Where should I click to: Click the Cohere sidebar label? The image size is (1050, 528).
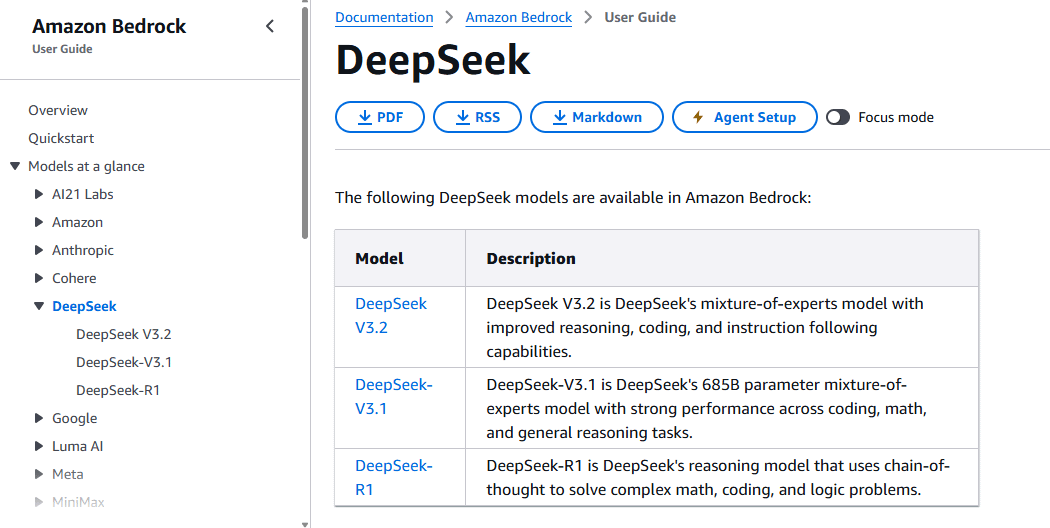[x=74, y=278]
